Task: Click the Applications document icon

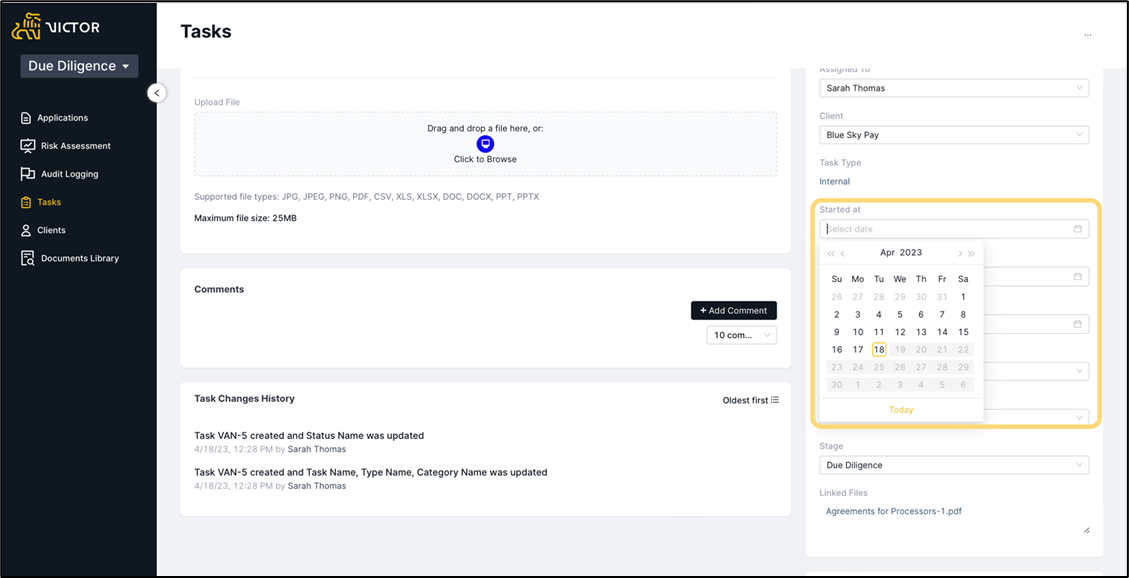Action: tap(26, 118)
